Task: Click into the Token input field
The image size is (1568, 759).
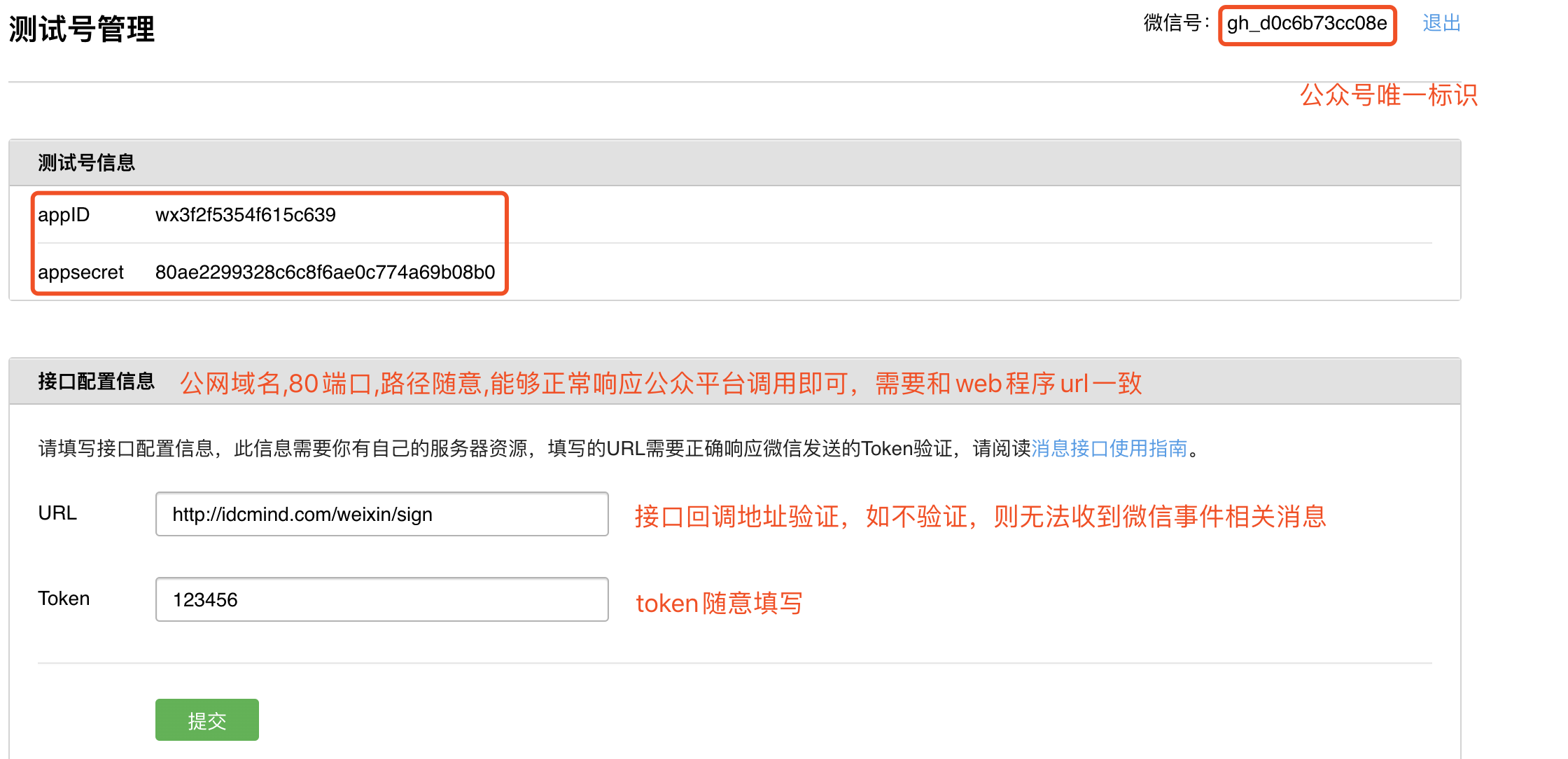Action: click(381, 599)
